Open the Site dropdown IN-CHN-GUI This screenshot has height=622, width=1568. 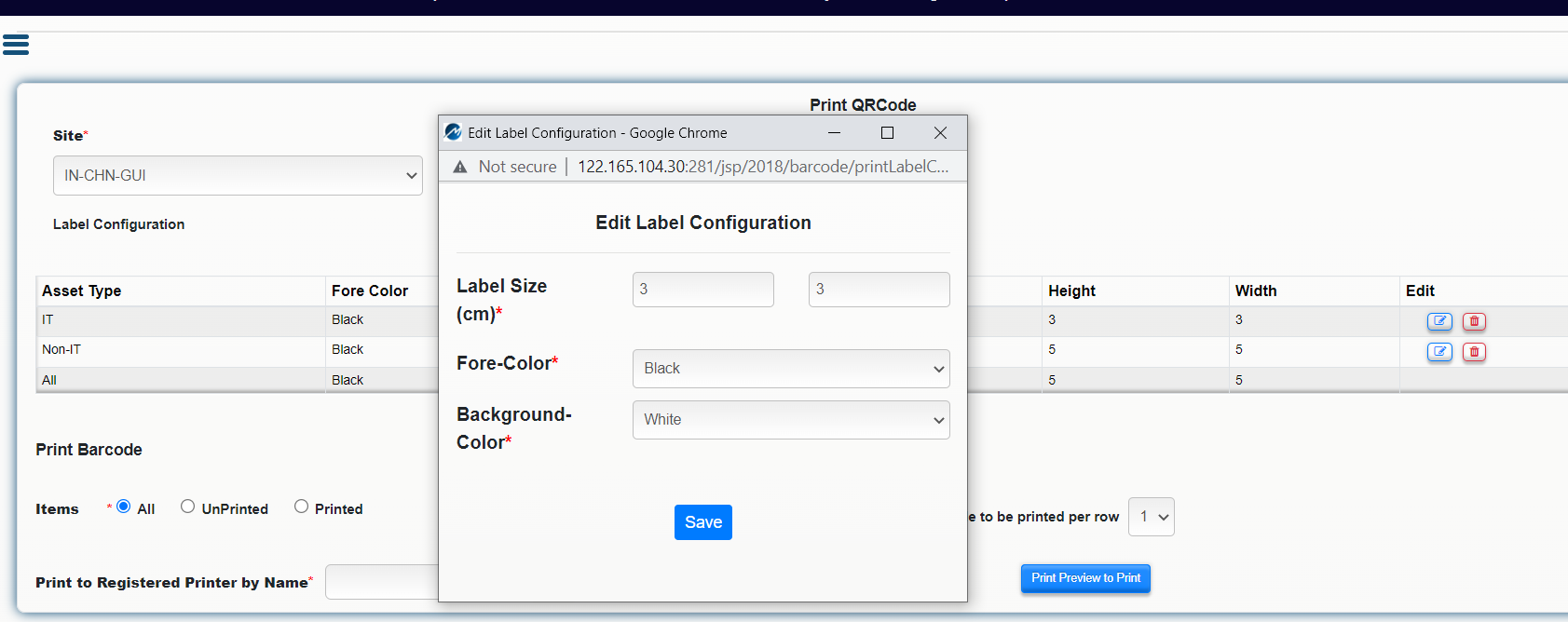pyautogui.click(x=238, y=175)
